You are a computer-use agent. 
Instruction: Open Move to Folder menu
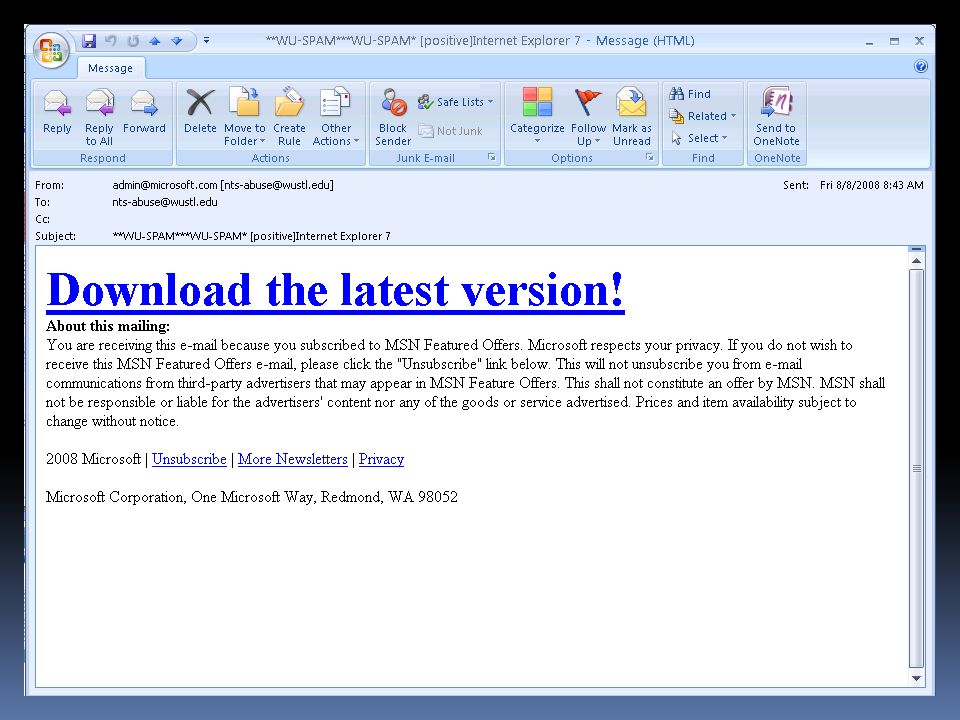[x=245, y=118]
